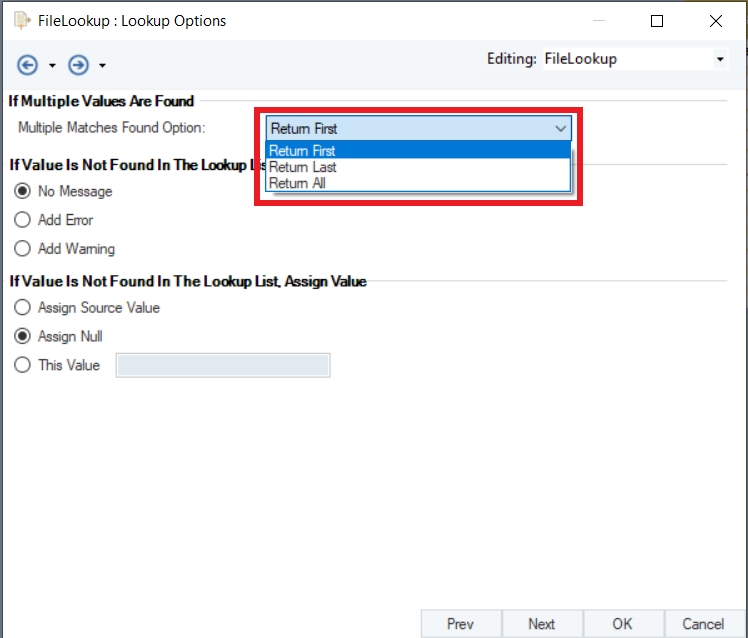Select the No Message radio button
Image resolution: width=748 pixels, height=638 pixels.
coord(23,191)
